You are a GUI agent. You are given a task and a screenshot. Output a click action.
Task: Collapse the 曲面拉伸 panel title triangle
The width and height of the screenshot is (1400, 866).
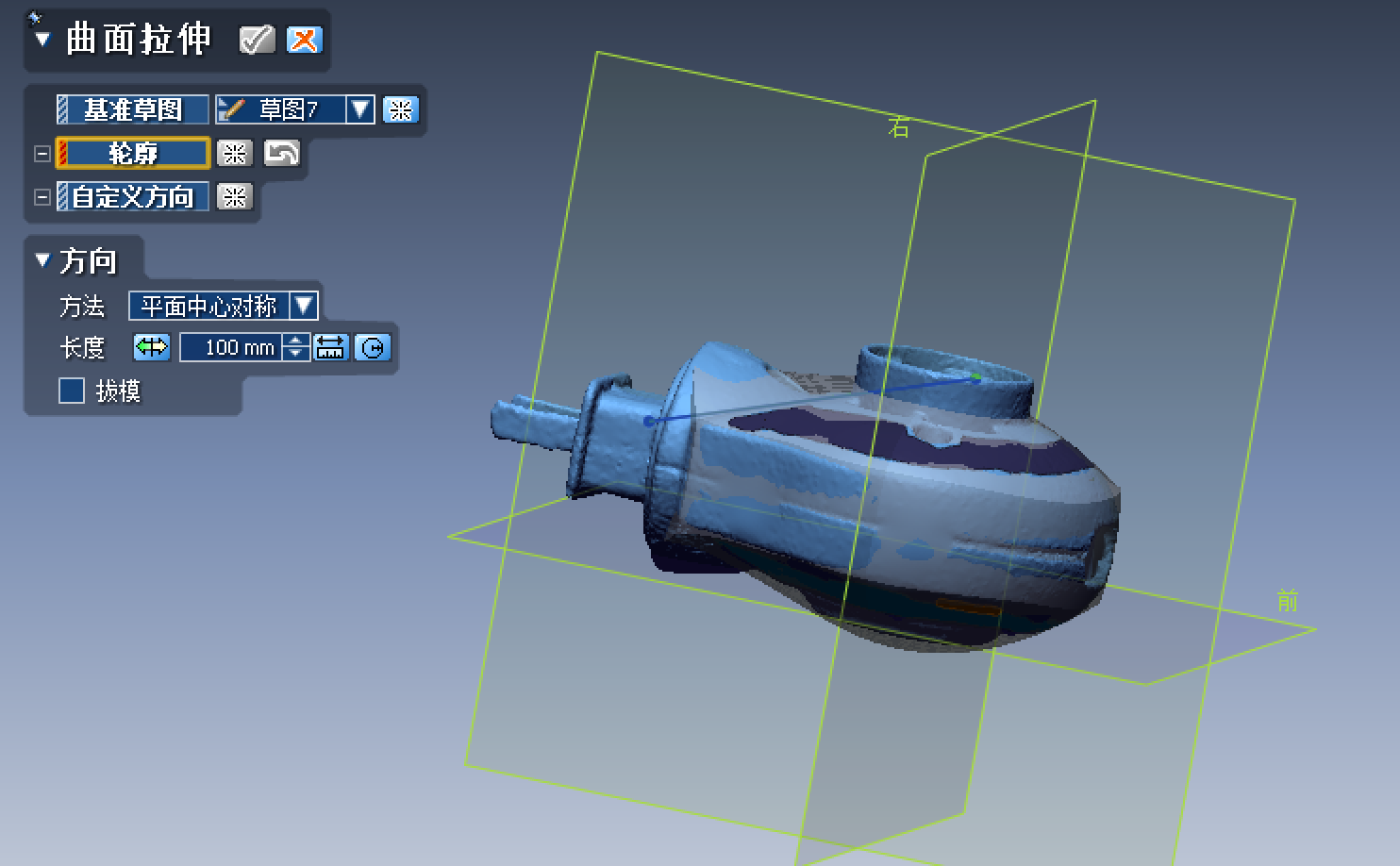coord(42,40)
